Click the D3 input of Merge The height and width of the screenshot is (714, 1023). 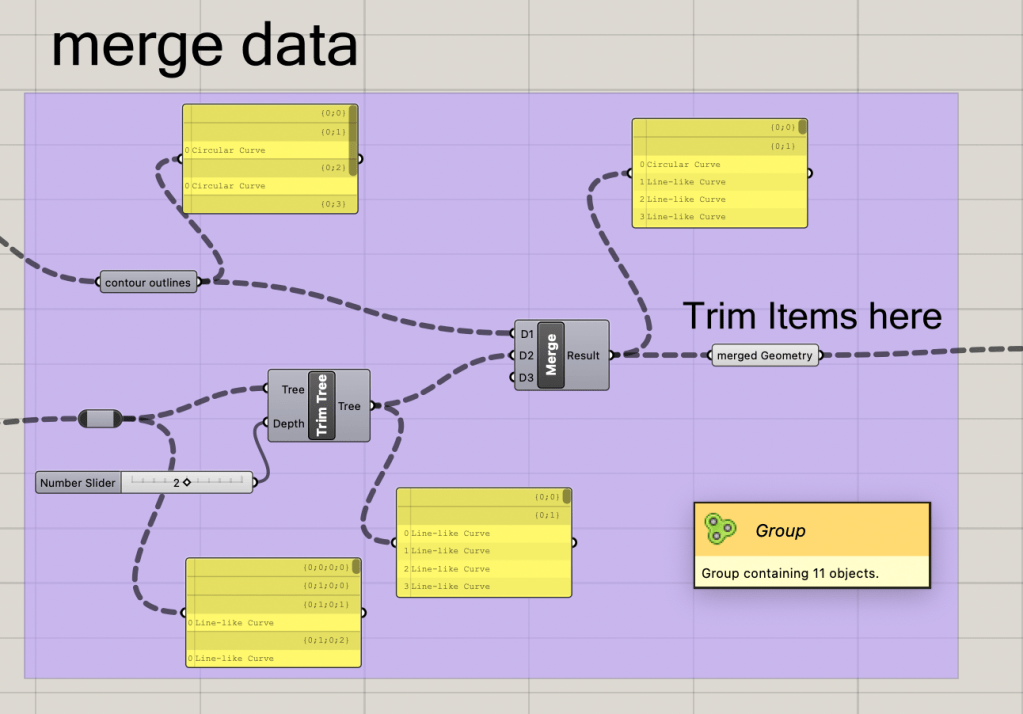[x=526, y=377]
